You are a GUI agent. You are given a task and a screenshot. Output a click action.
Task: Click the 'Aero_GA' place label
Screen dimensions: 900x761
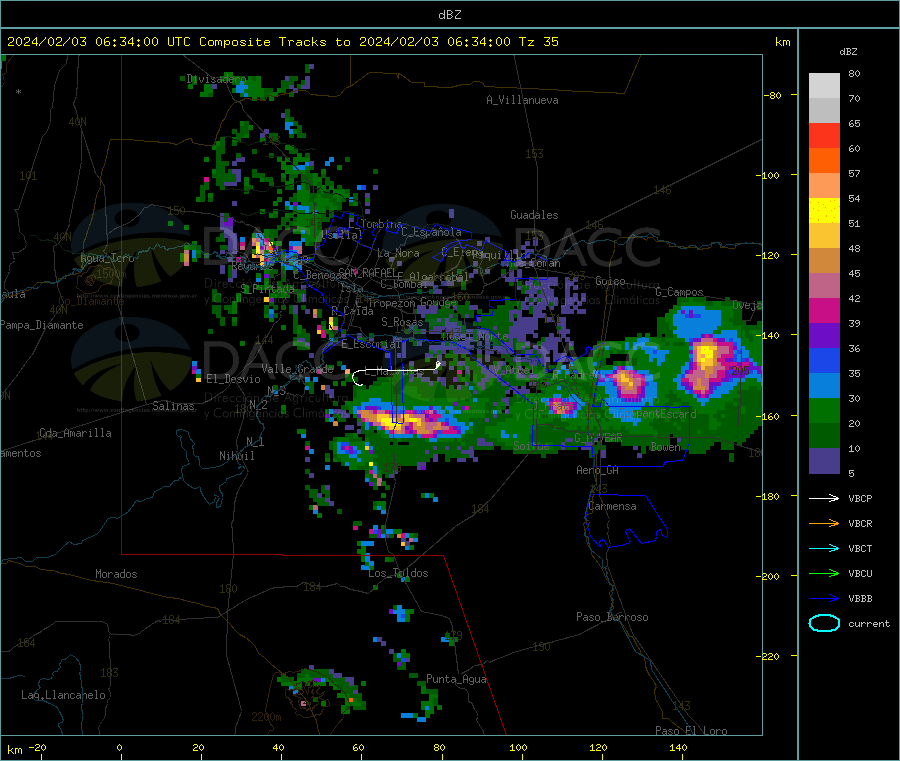tap(598, 470)
